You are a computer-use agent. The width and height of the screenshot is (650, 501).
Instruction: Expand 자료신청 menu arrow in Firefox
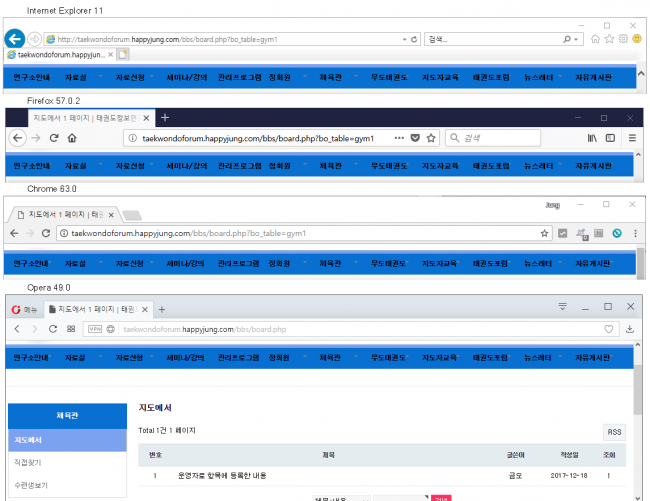click(x=152, y=165)
